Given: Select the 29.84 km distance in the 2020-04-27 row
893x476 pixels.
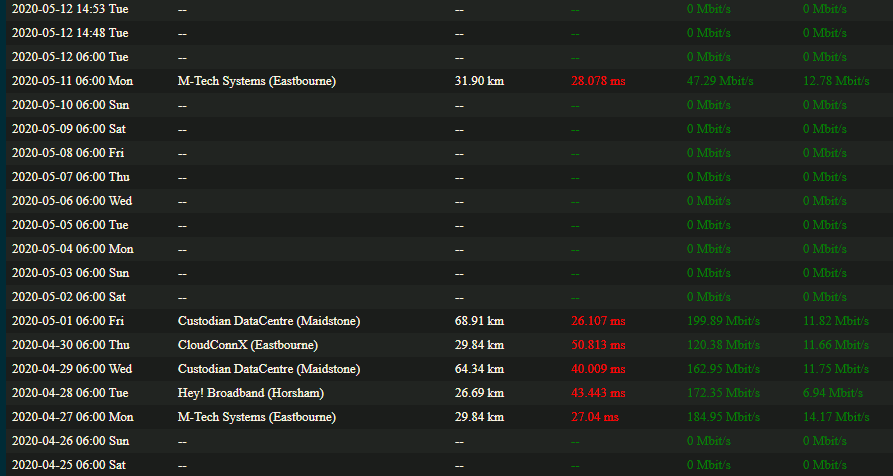Looking at the screenshot, I should (480, 417).
